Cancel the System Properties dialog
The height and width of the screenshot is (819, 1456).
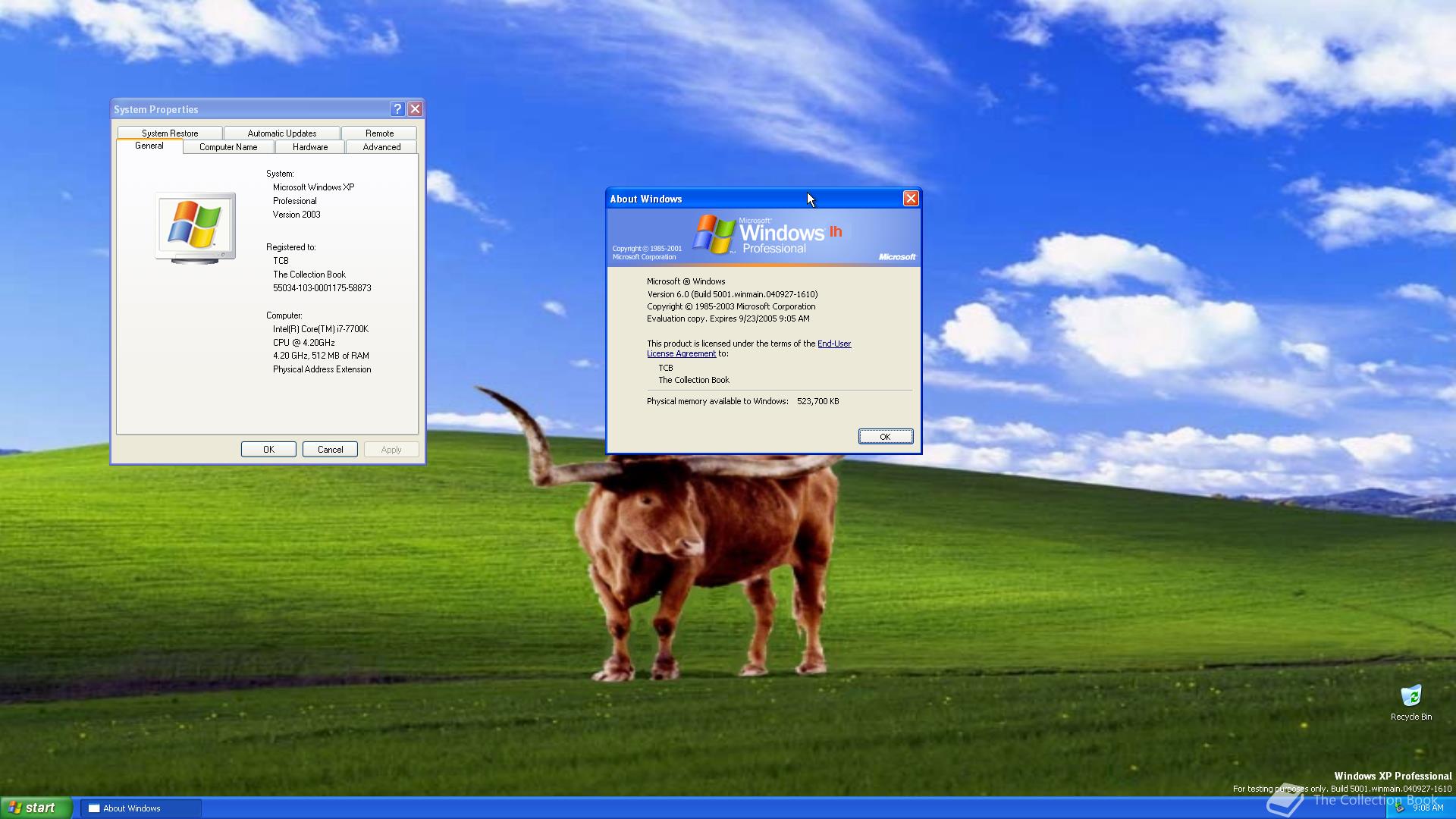[x=330, y=450]
